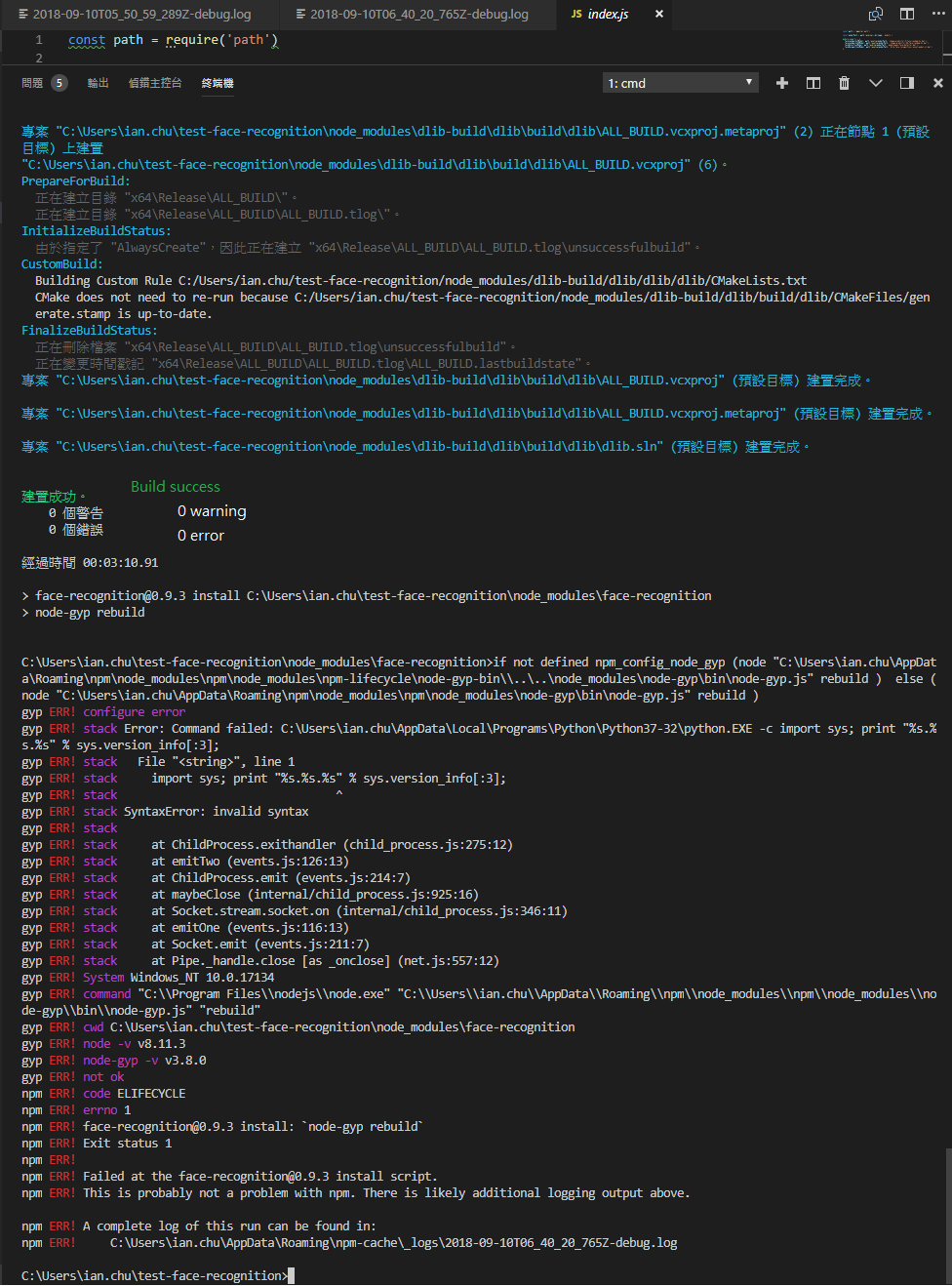Click the dlib.sln project path line

coord(416,446)
